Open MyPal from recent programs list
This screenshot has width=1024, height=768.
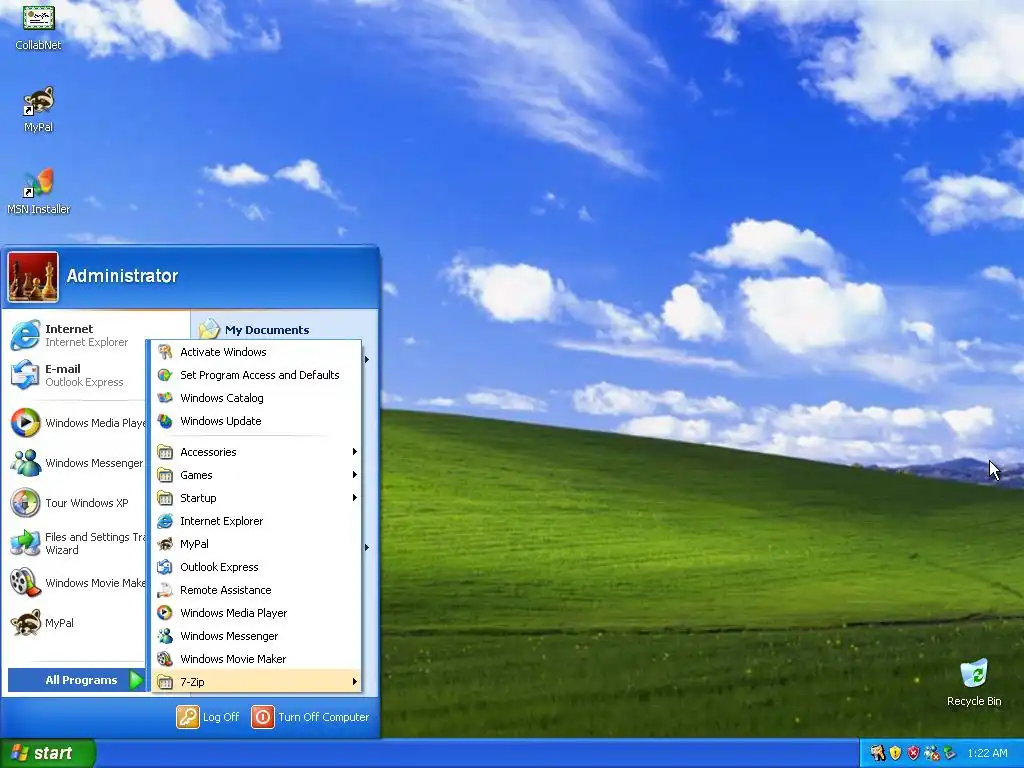76,623
